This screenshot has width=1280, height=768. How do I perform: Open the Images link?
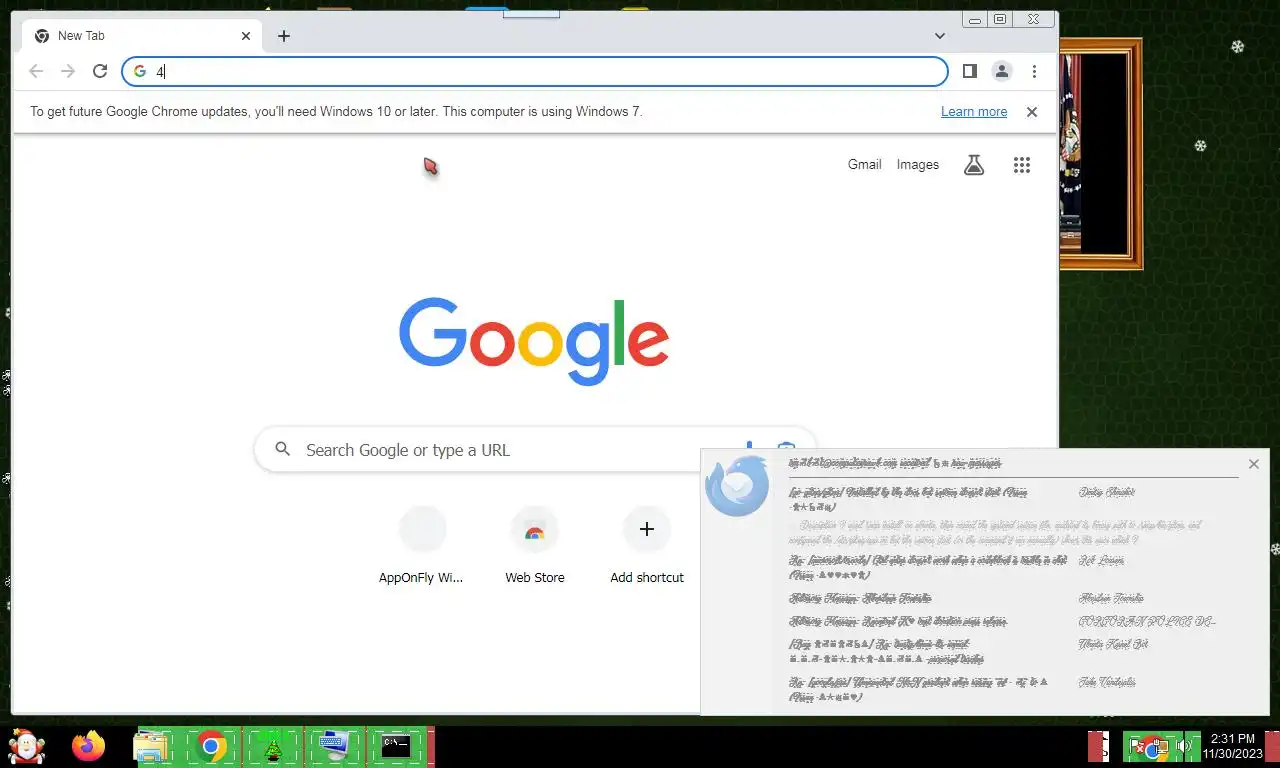click(918, 165)
